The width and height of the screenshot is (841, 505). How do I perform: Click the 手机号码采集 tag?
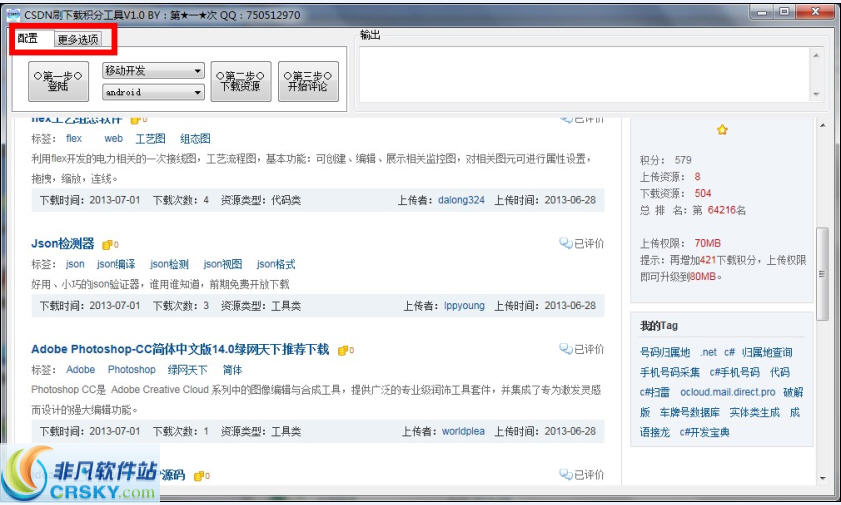pos(670,372)
